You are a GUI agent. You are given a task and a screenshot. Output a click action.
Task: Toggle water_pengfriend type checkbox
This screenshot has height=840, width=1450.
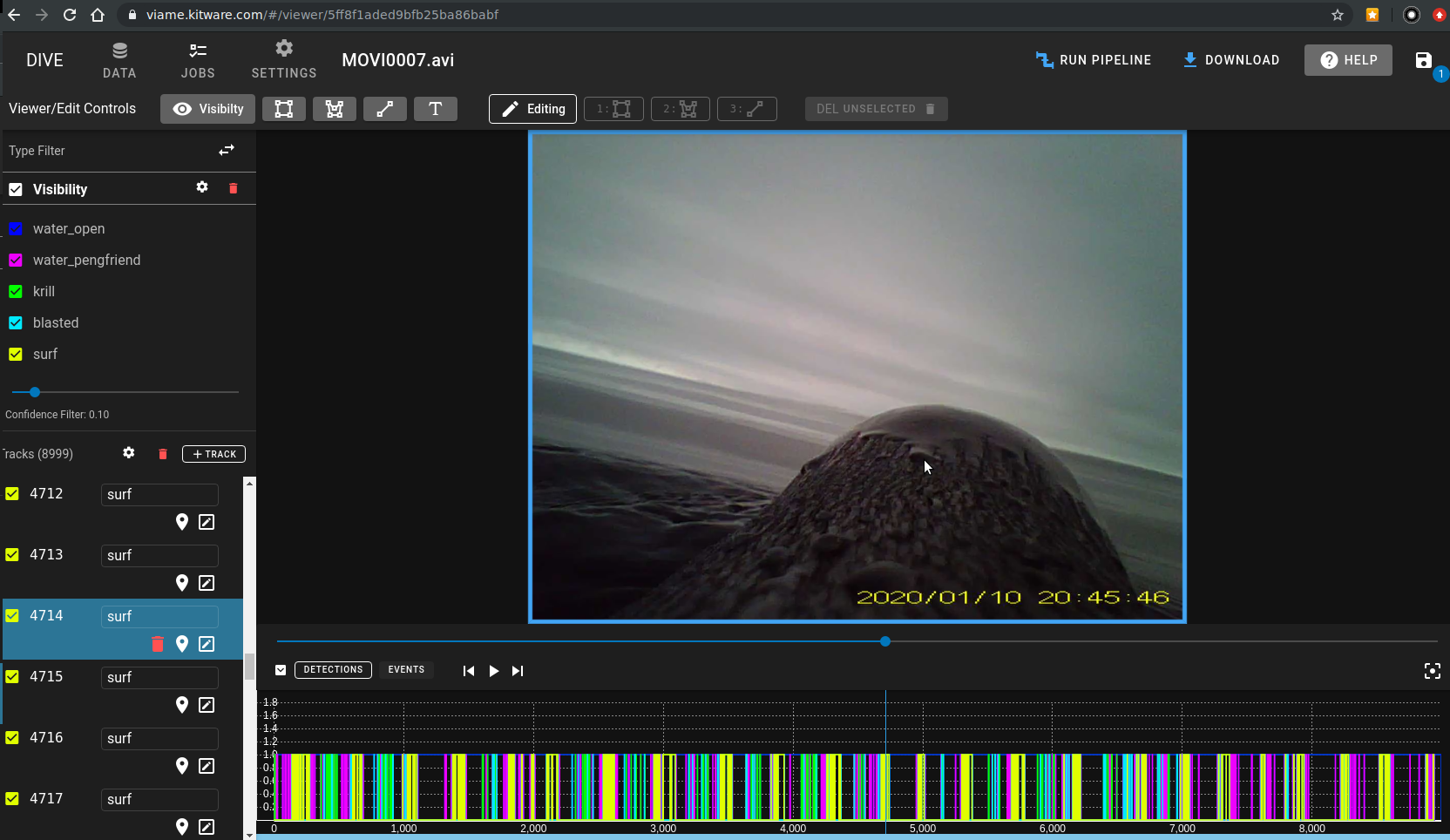(16, 261)
